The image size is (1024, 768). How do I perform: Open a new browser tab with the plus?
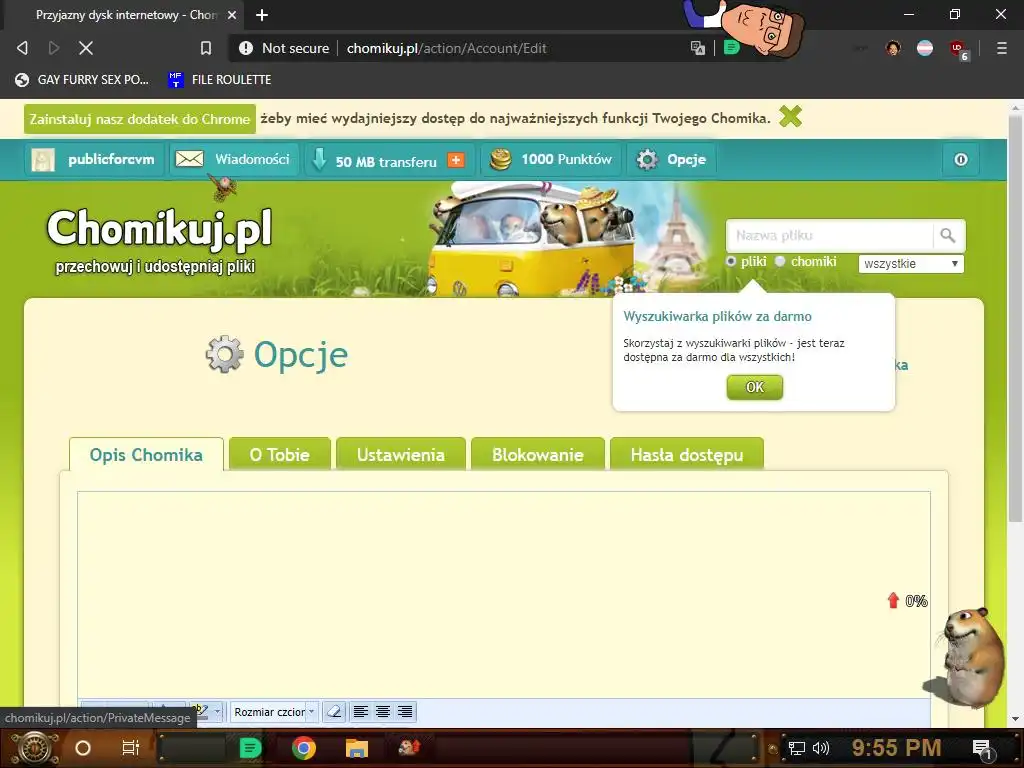click(262, 14)
